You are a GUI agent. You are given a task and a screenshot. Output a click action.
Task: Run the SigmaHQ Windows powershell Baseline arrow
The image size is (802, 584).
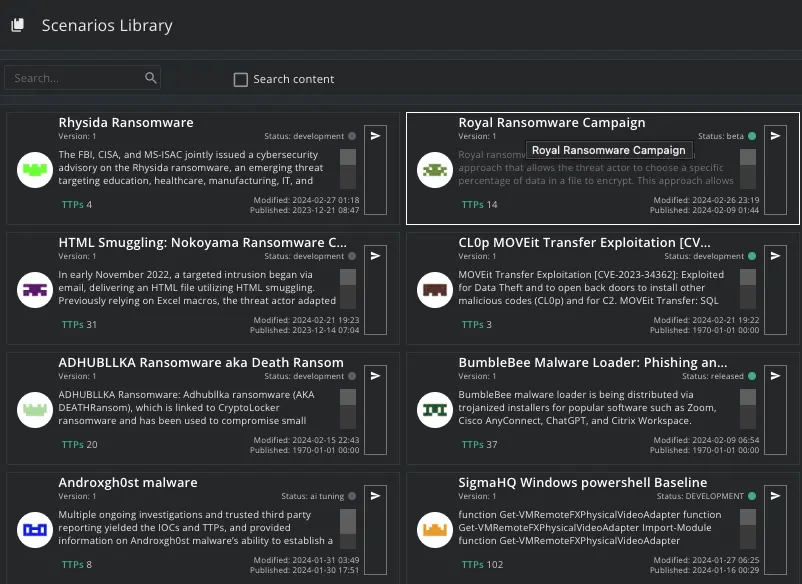click(x=775, y=496)
